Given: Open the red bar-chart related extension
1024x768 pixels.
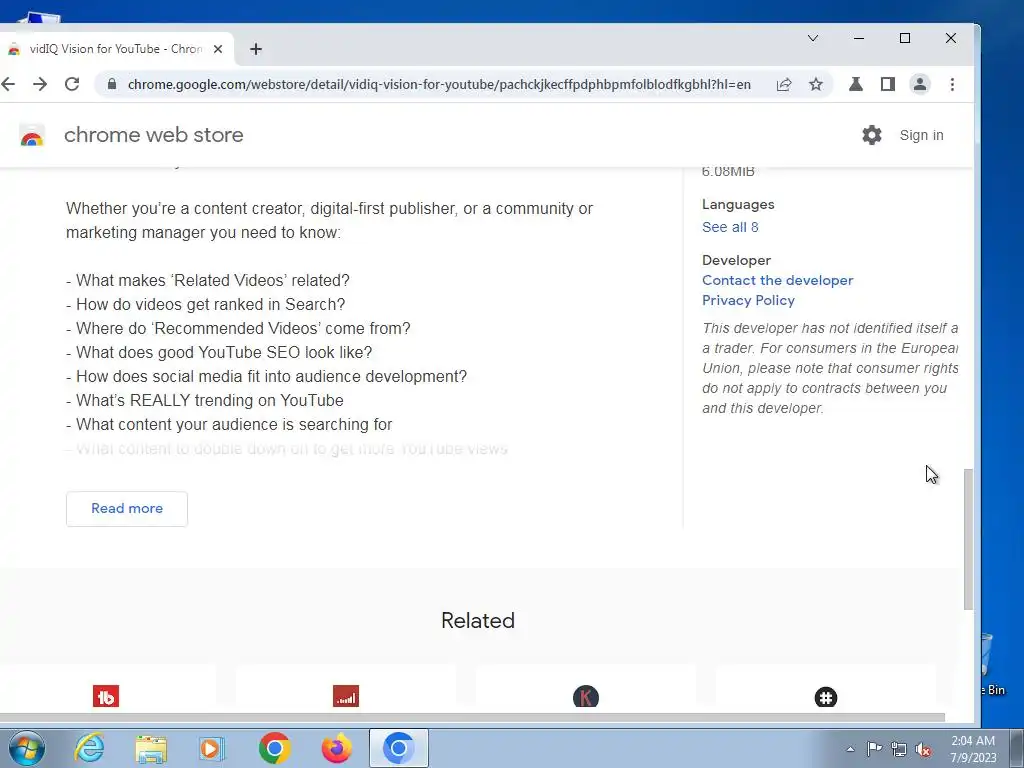Looking at the screenshot, I should 345,696.
